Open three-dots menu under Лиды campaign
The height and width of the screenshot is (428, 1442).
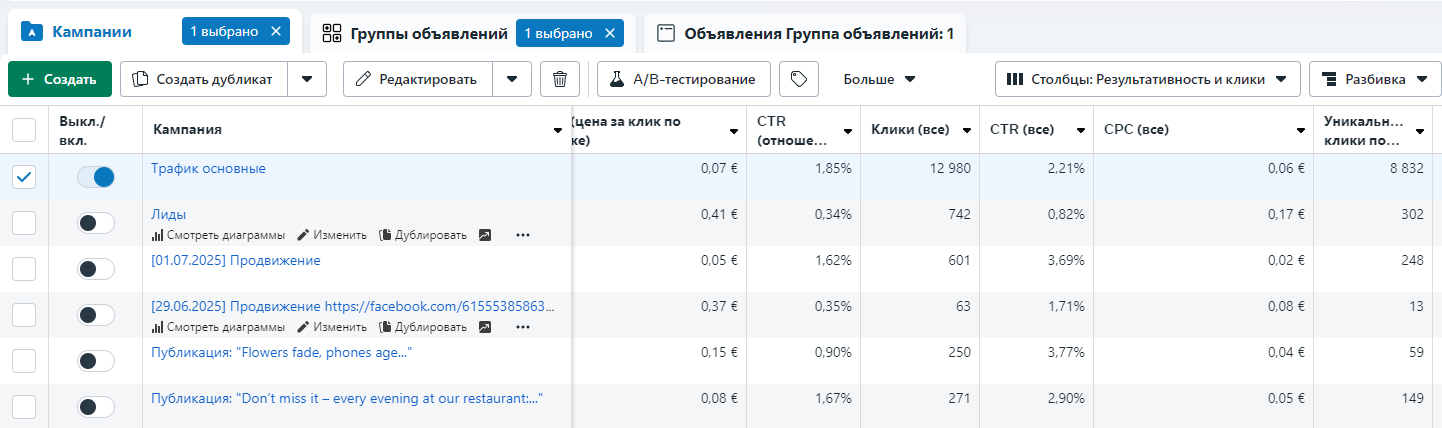pyautogui.click(x=522, y=235)
